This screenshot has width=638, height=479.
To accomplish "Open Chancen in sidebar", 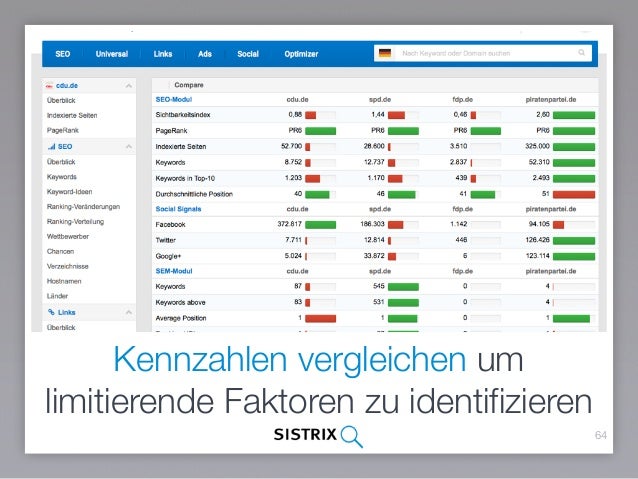I will 60,252.
